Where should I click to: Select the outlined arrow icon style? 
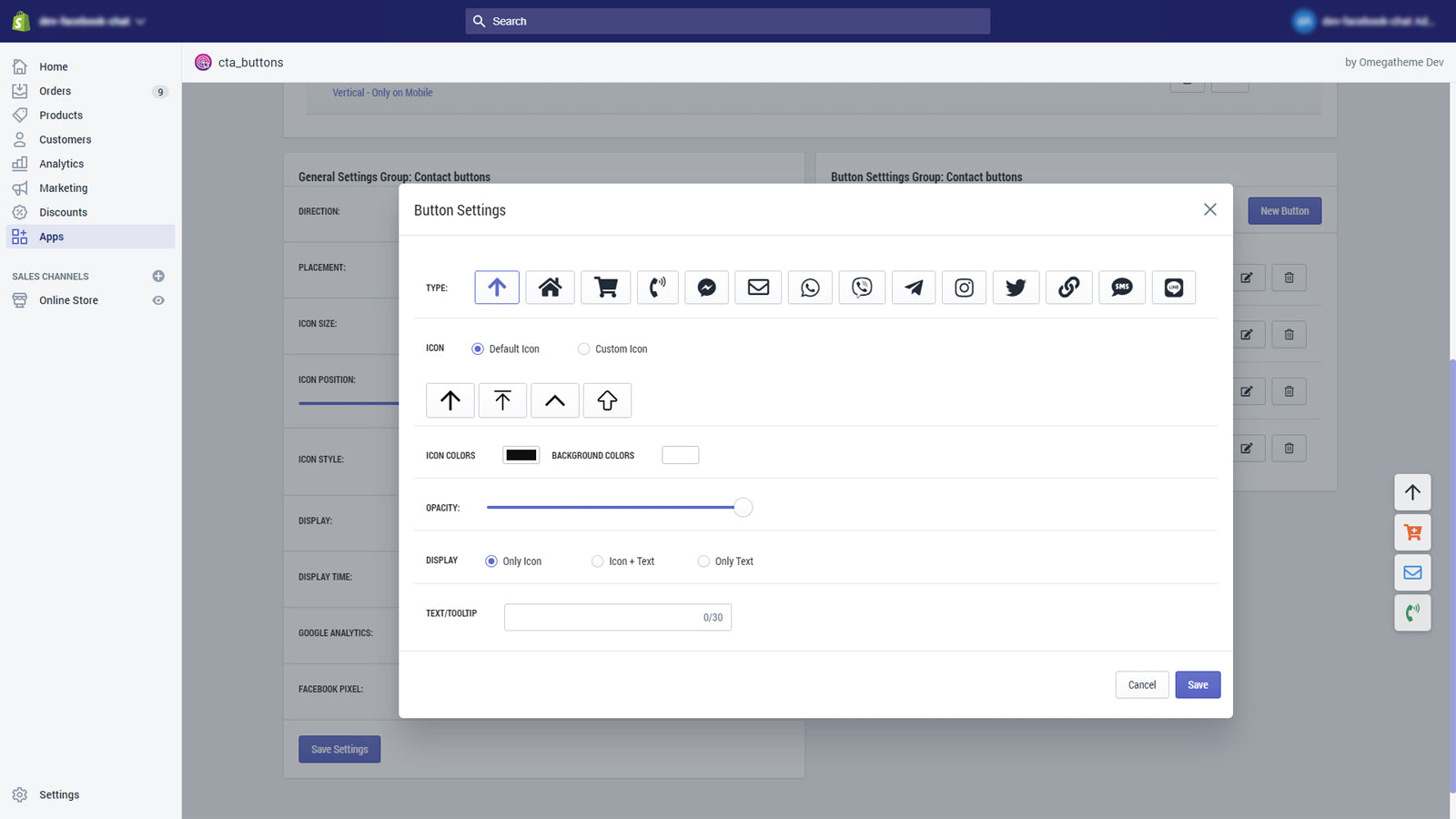[x=607, y=399]
